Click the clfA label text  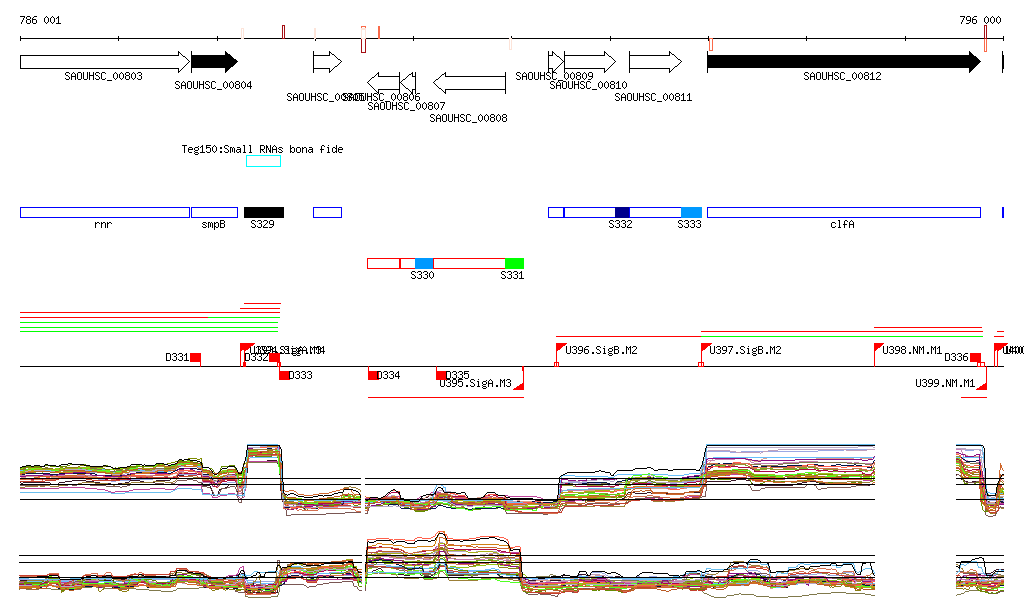point(842,224)
